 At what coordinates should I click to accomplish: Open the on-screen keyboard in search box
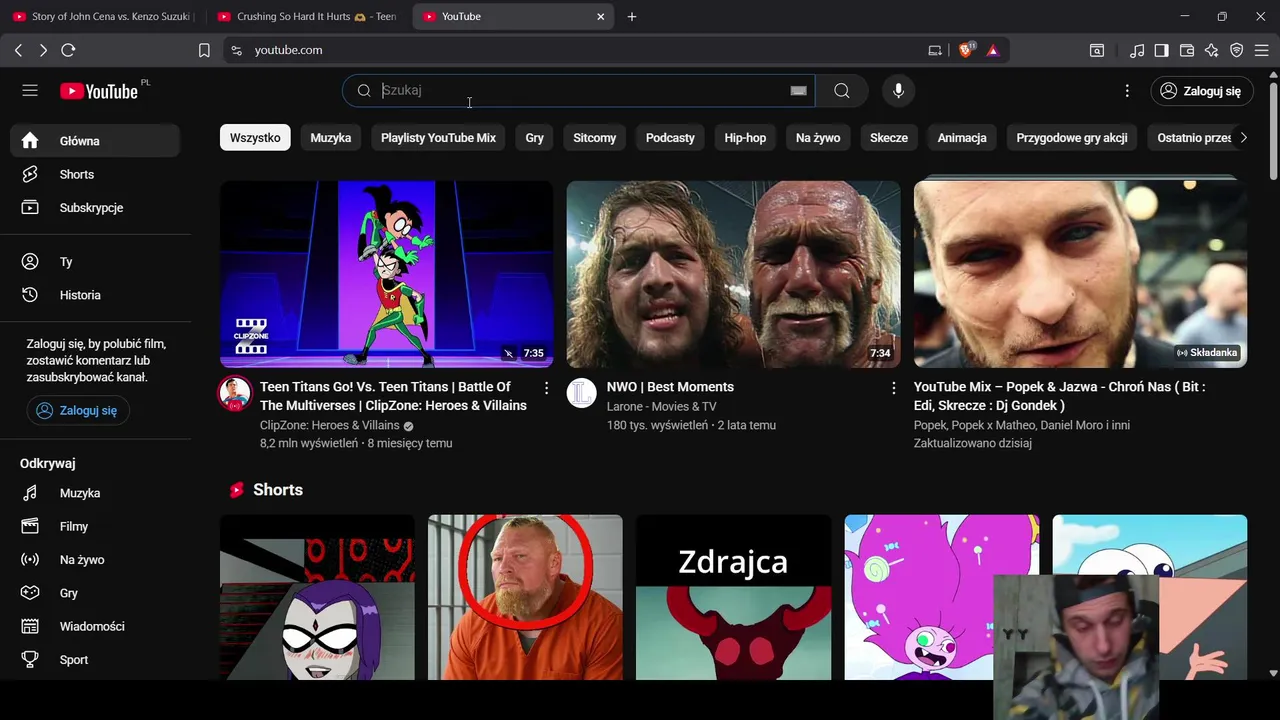click(x=798, y=91)
